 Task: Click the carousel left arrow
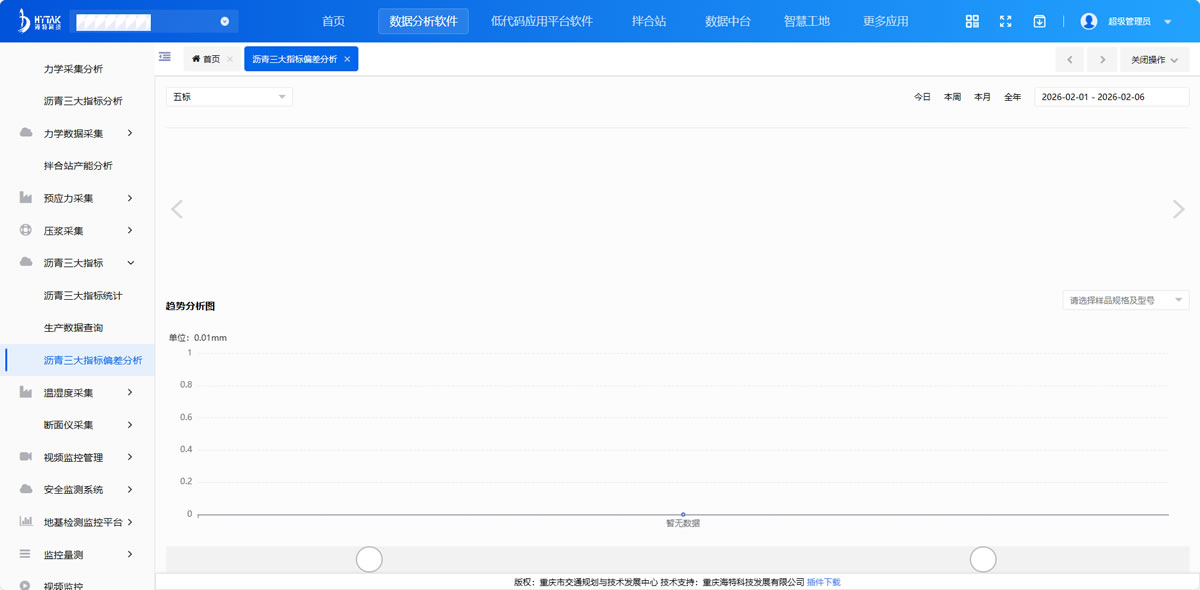click(177, 209)
